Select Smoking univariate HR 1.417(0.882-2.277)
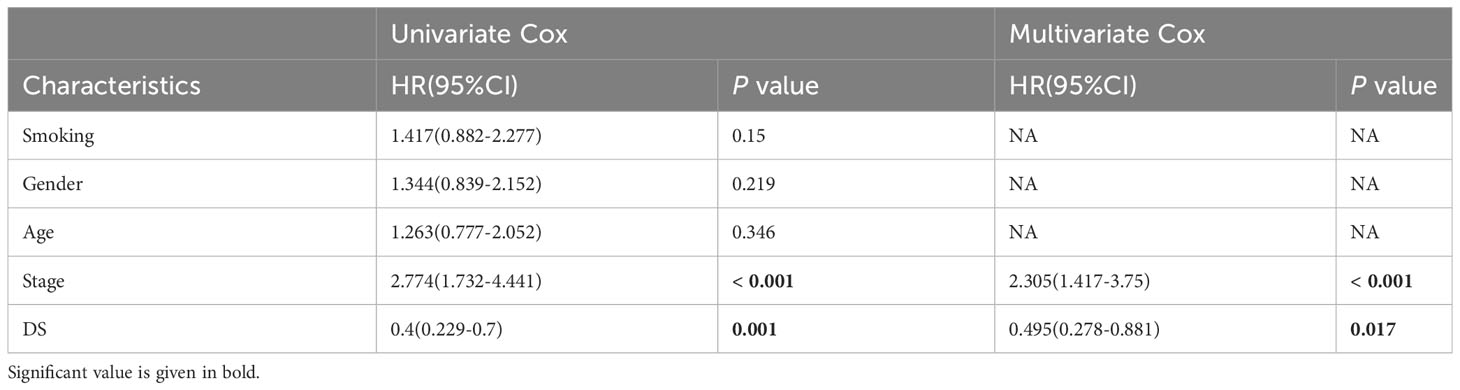1460x390 pixels. click(466, 137)
